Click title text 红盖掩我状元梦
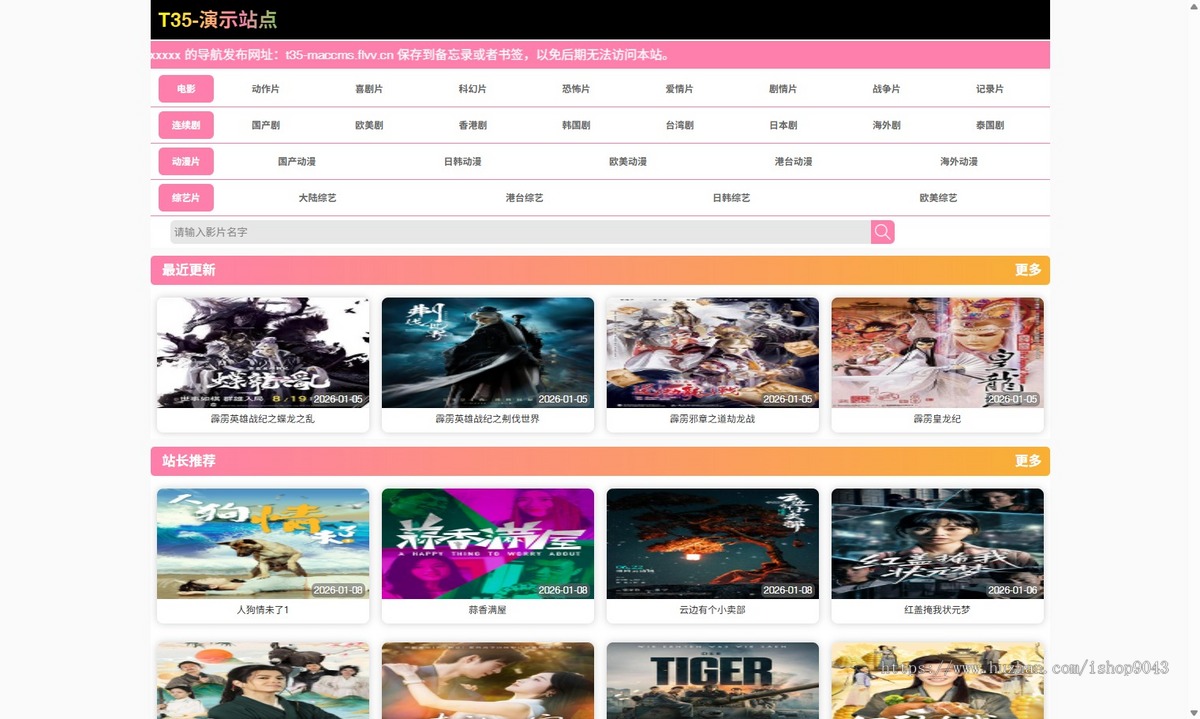 tap(938, 610)
